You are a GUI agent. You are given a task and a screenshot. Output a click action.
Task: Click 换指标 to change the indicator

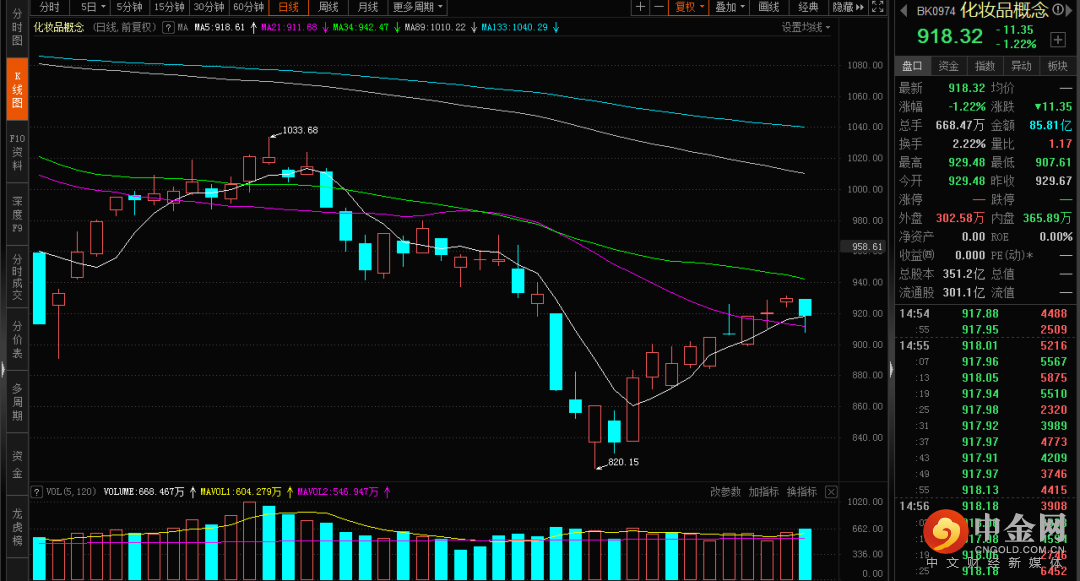coord(802,492)
